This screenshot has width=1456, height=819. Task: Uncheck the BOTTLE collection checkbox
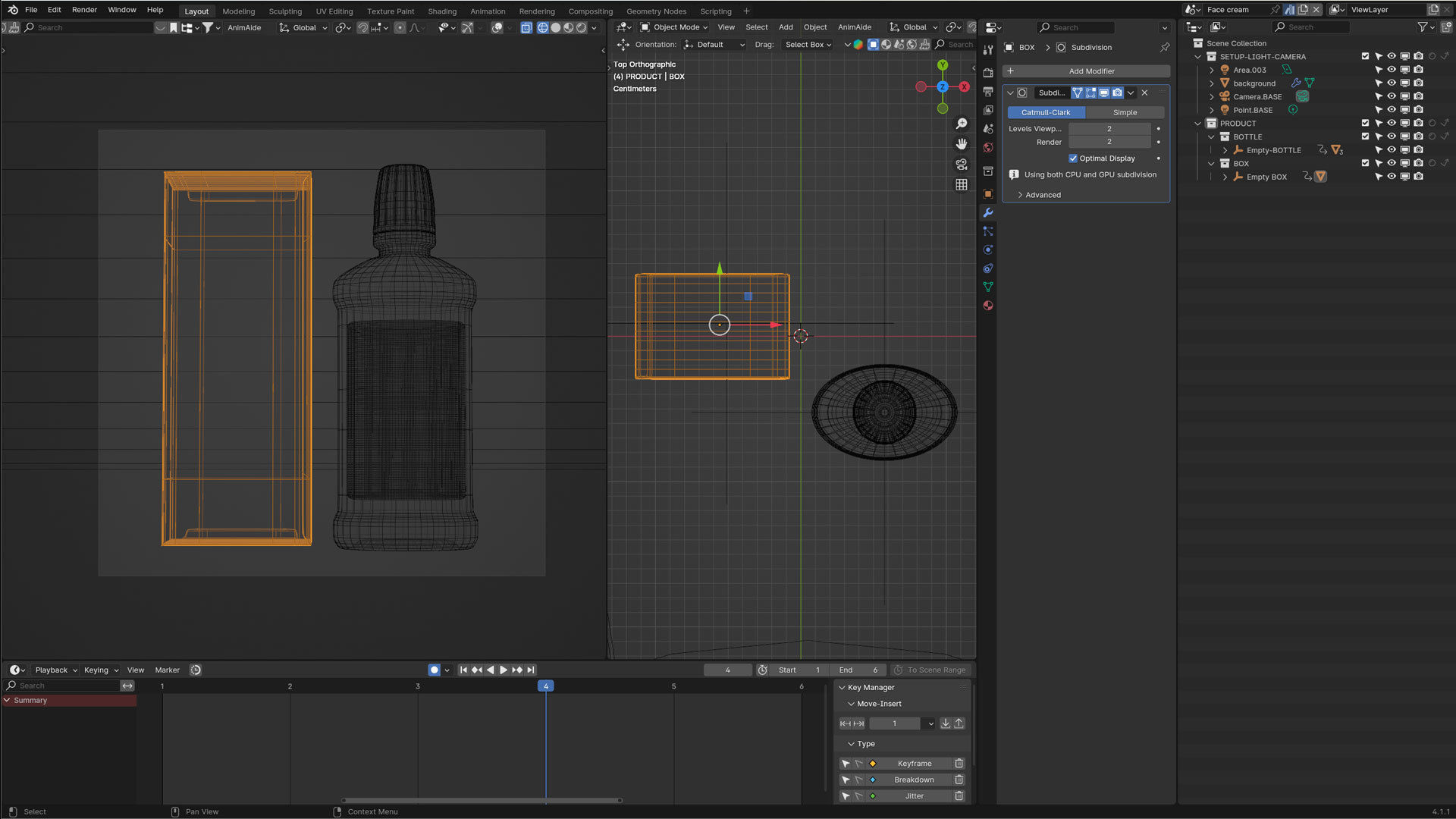click(x=1365, y=136)
